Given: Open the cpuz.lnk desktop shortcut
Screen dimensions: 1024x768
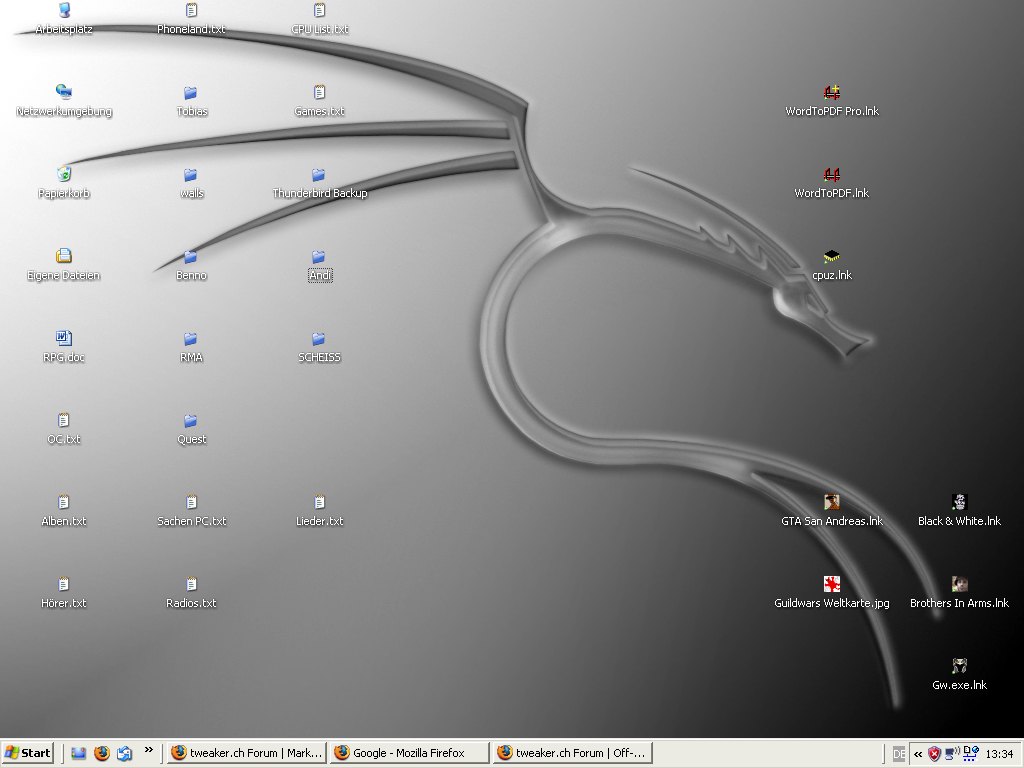Looking at the screenshot, I should point(831,258).
